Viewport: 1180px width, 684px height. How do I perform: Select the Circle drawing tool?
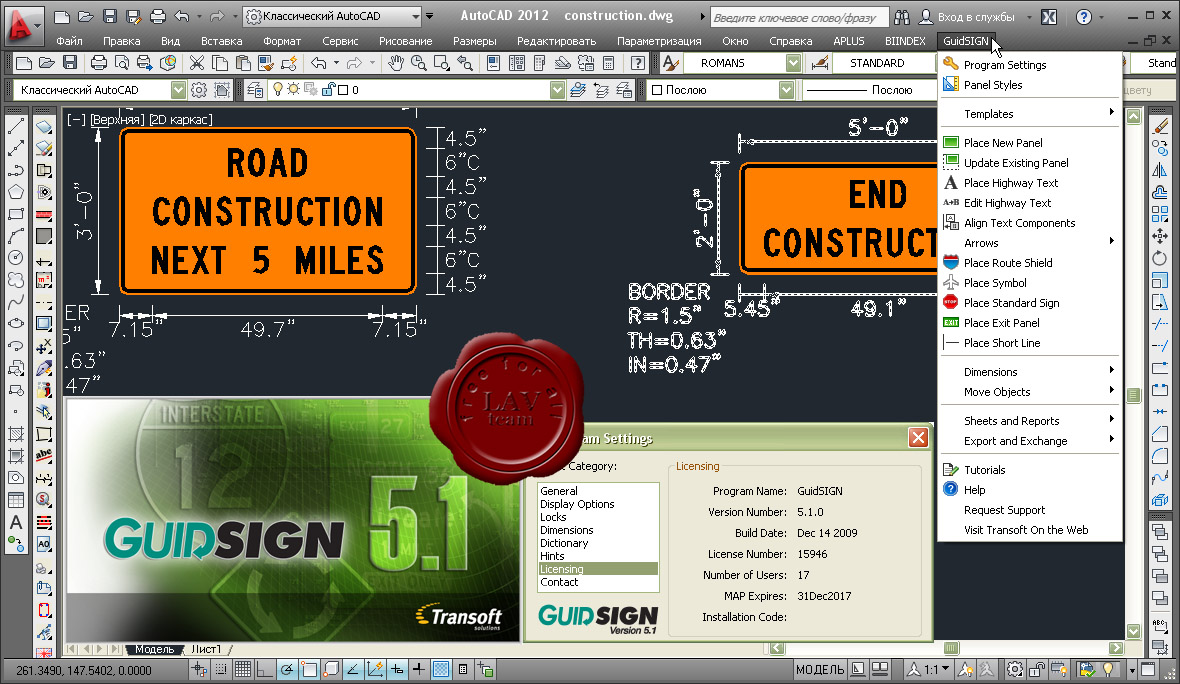(x=16, y=257)
